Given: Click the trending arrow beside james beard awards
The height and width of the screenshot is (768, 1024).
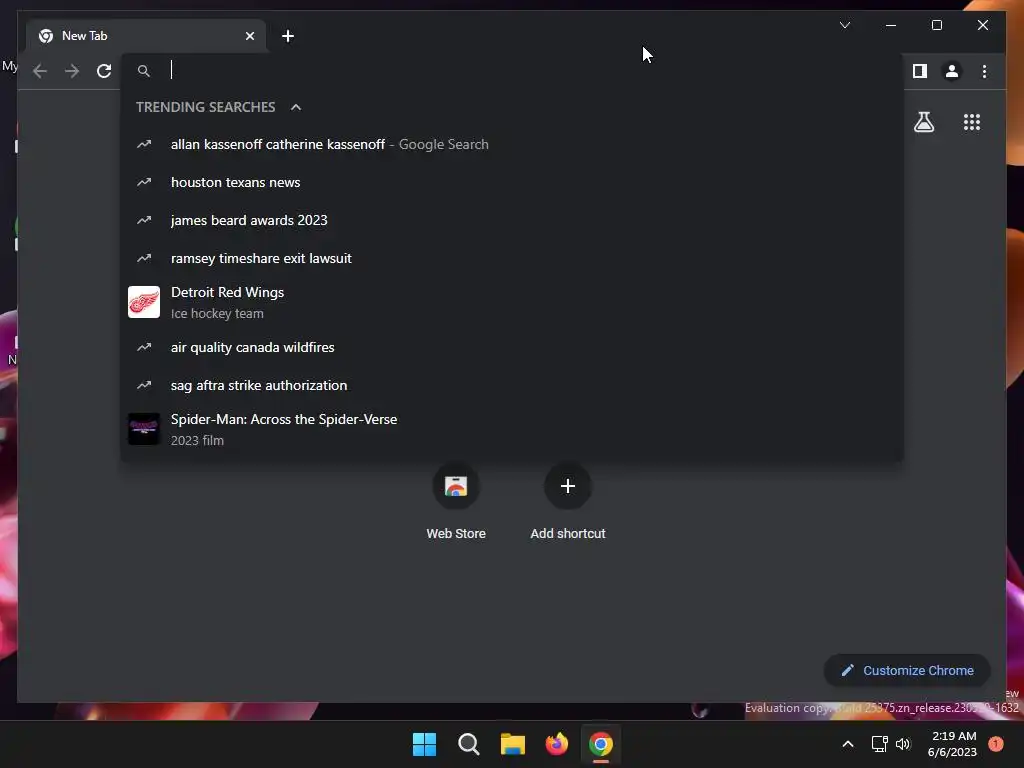Looking at the screenshot, I should click(x=144, y=220).
